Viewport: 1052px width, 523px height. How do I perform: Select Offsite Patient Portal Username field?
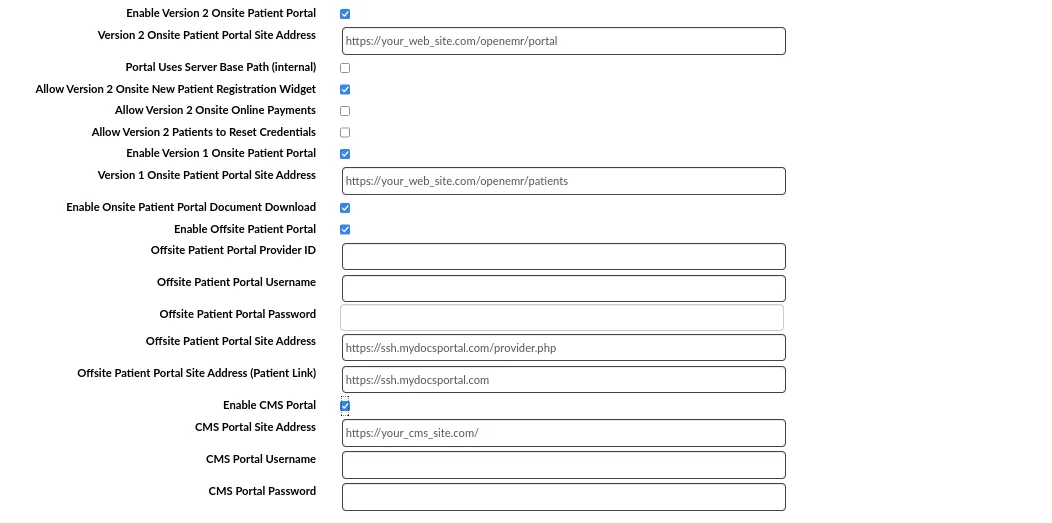click(x=563, y=289)
